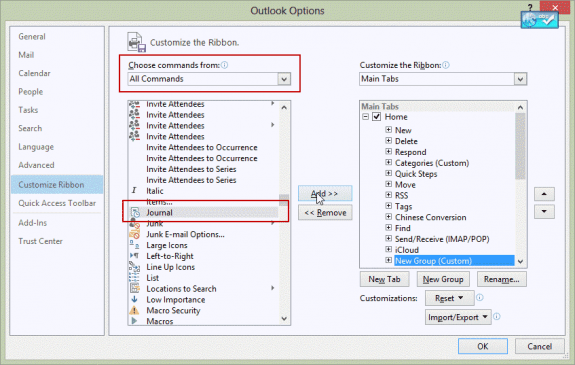Click the Add >> button
This screenshot has width=575, height=365.
pyautogui.click(x=325, y=193)
